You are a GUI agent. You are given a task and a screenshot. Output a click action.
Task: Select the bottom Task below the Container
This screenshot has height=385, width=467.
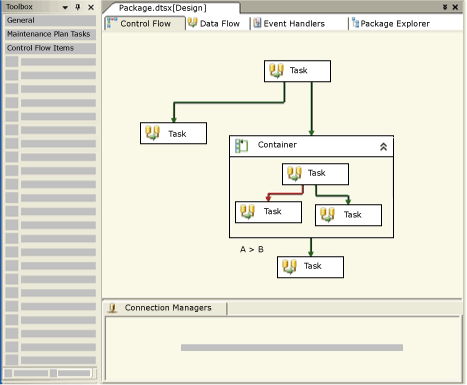point(310,267)
